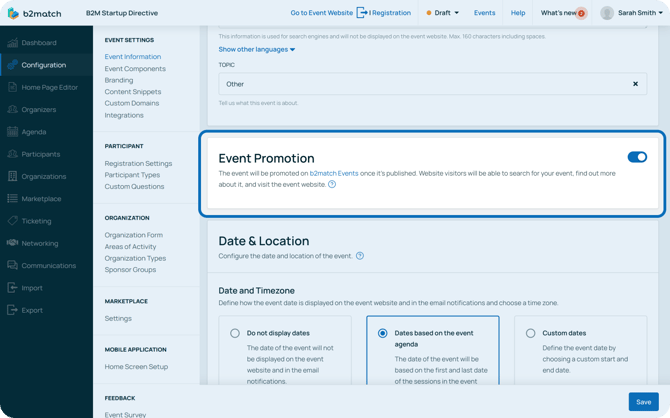Click help icon beside Event Promotion description
The image size is (670, 418).
(332, 184)
